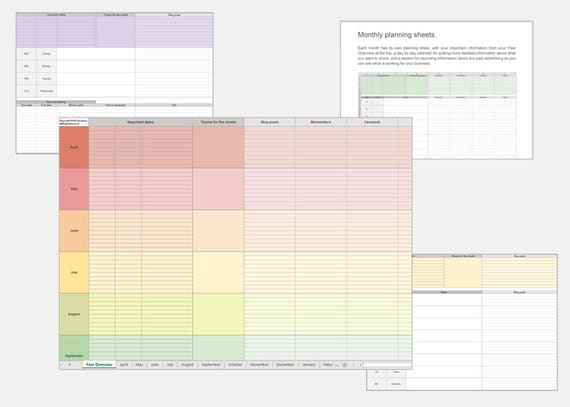This screenshot has height=407, width=570.
Task: Open the August sheet tab
Action: click(x=187, y=364)
